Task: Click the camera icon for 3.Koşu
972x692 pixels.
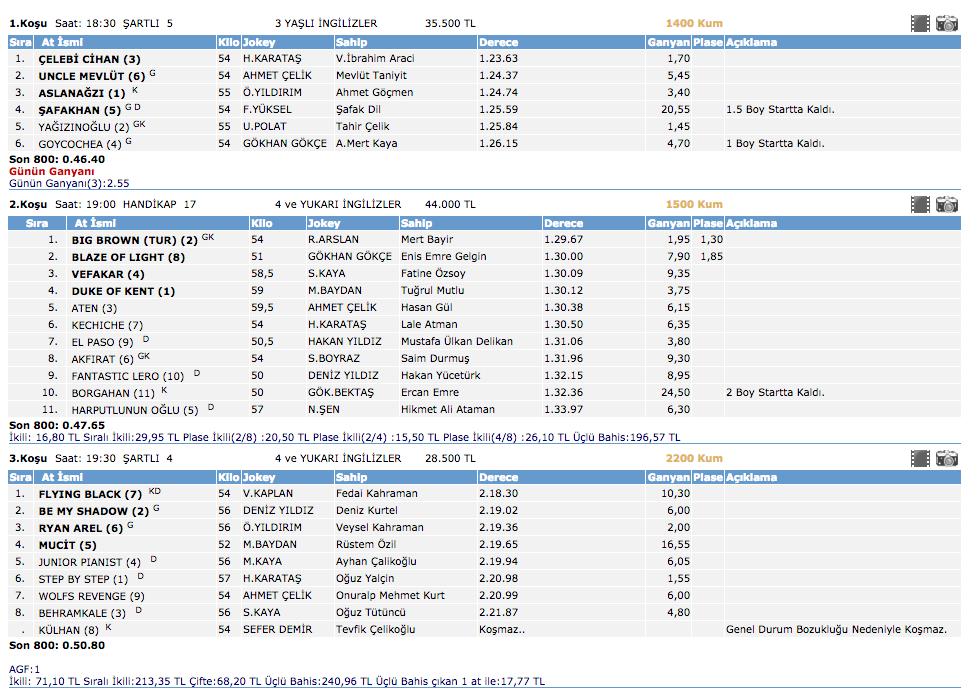Action: tap(946, 458)
